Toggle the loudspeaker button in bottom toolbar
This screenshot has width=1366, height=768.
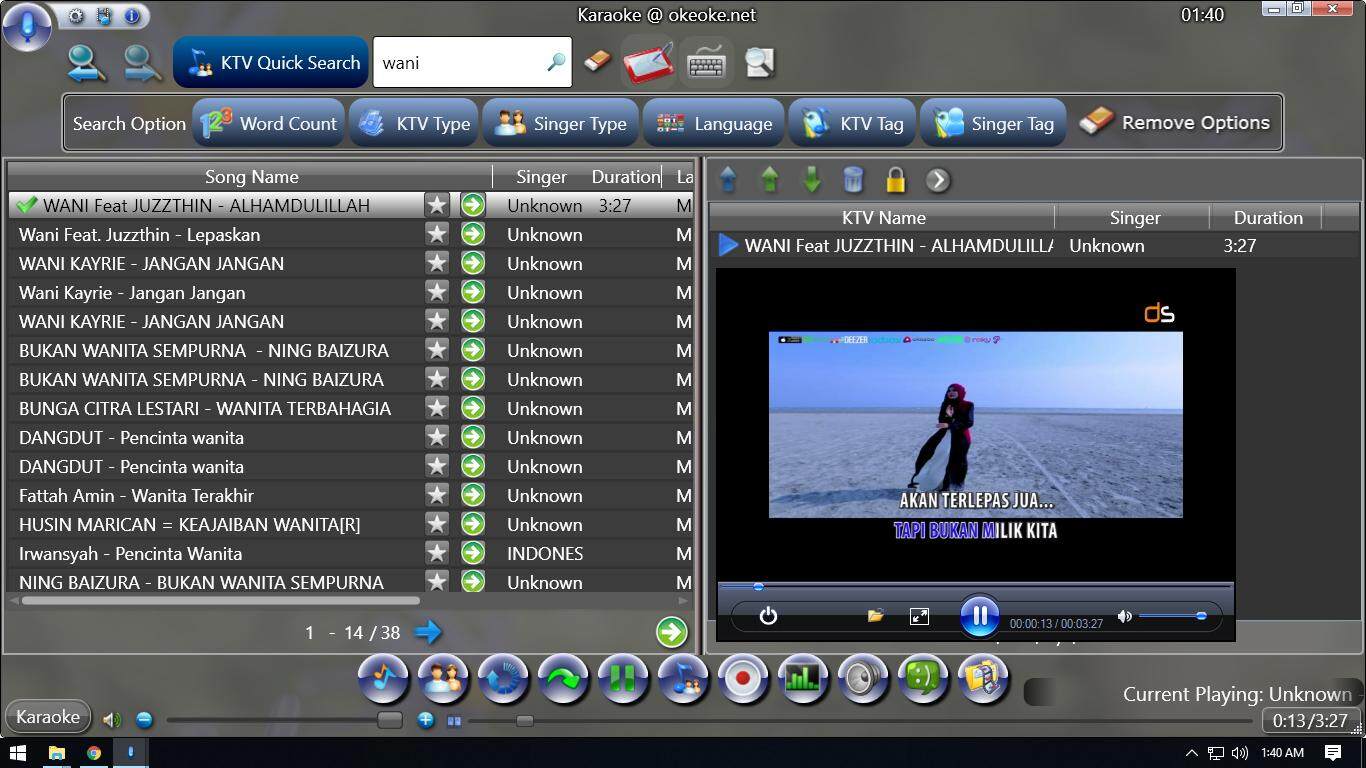point(862,679)
